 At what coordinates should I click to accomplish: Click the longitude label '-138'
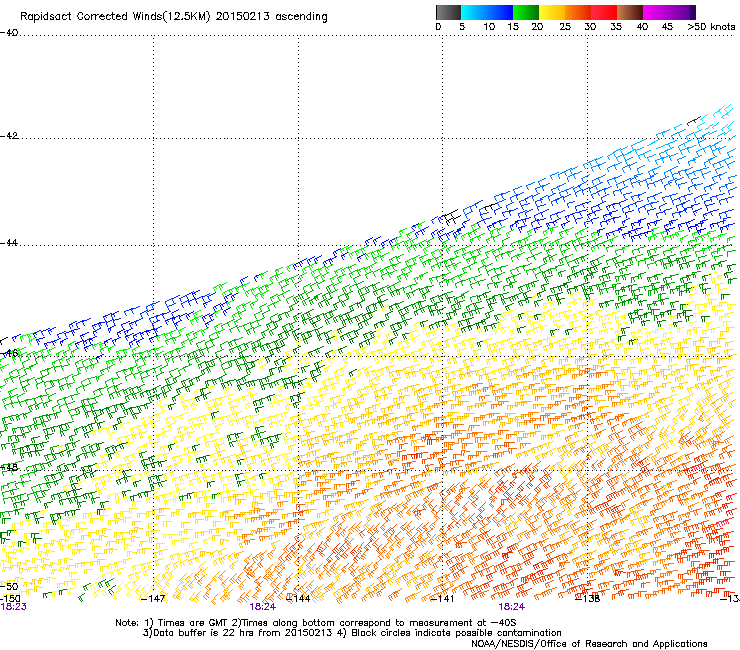click(x=588, y=599)
